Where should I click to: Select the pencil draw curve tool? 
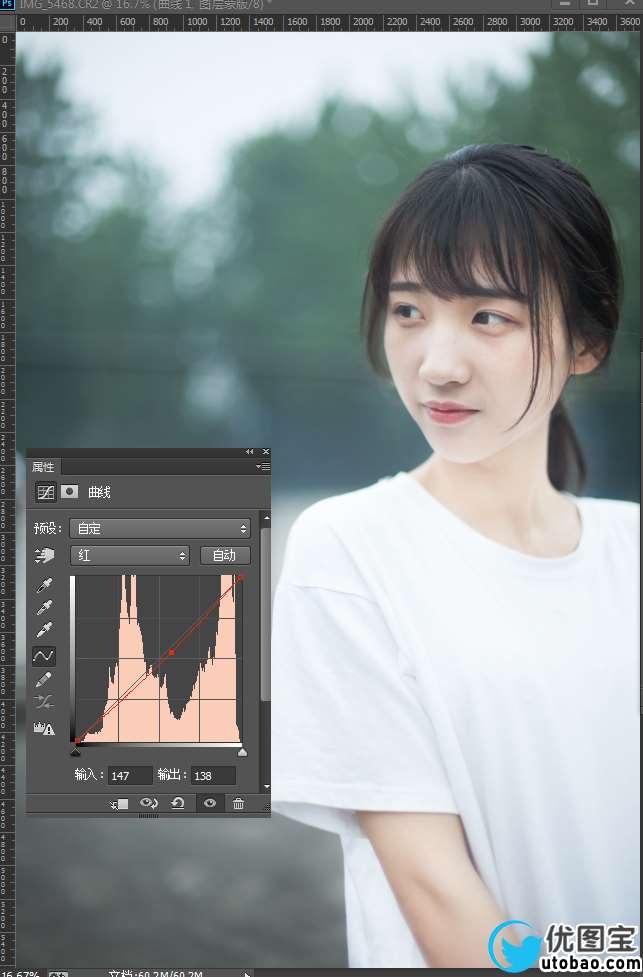pyautogui.click(x=44, y=680)
